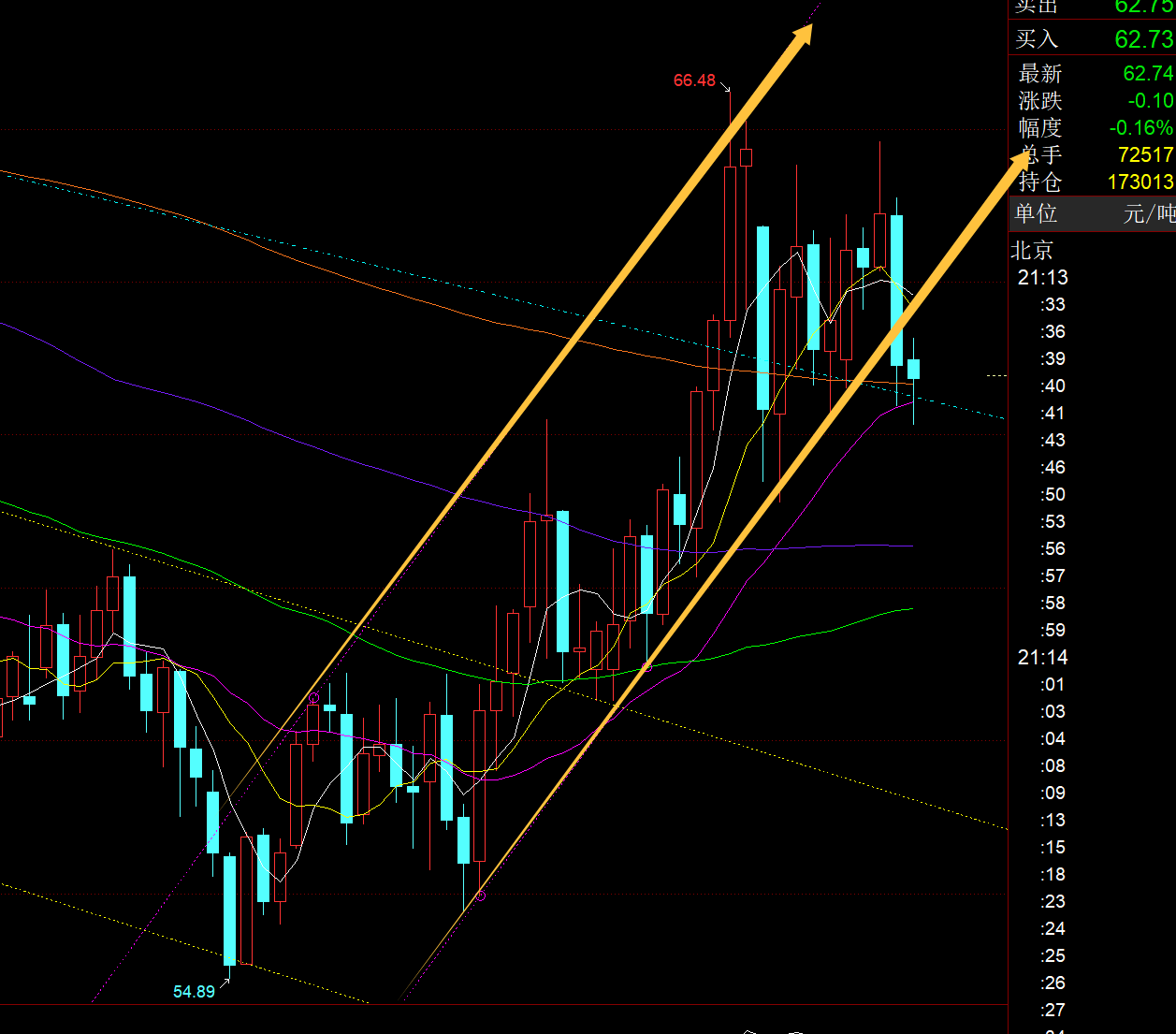Click the :13 tick time row
The height and width of the screenshot is (1034, 1176).
(1053, 820)
